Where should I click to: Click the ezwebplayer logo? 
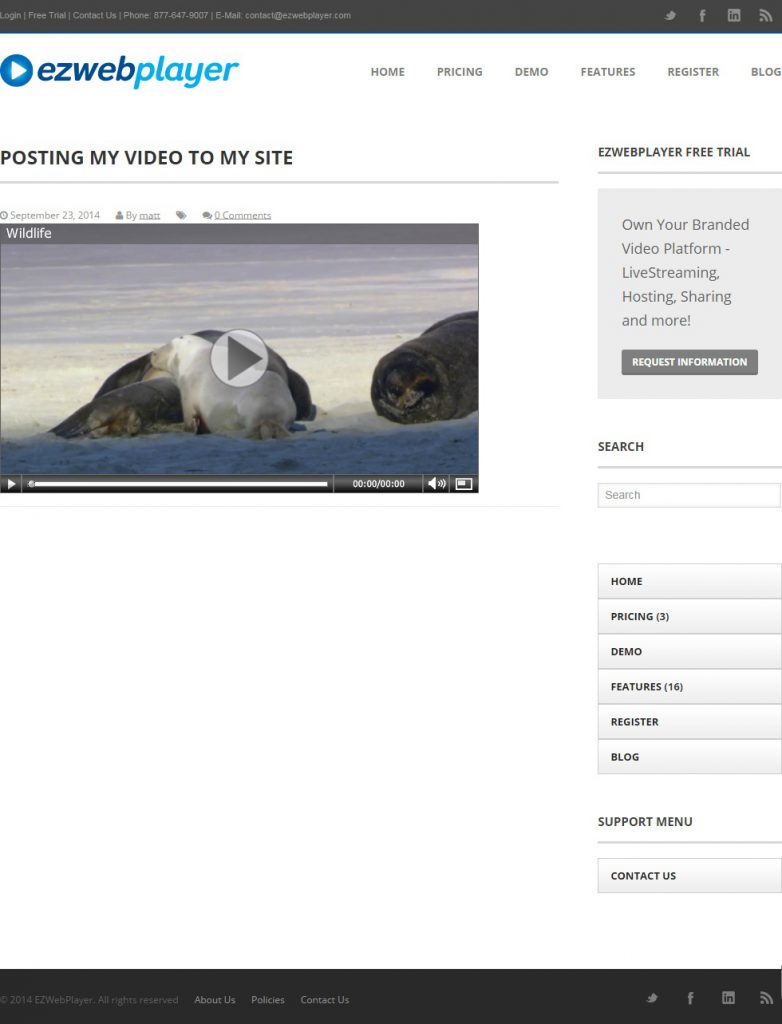coord(120,71)
